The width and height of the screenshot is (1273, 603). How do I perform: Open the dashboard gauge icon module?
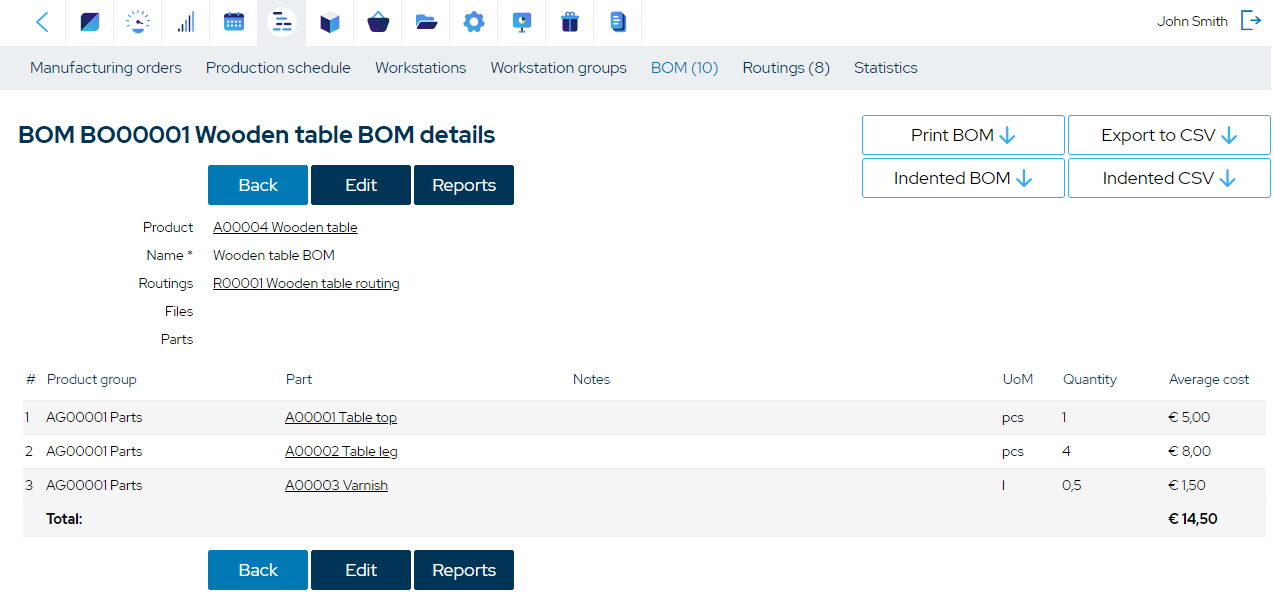tap(138, 22)
